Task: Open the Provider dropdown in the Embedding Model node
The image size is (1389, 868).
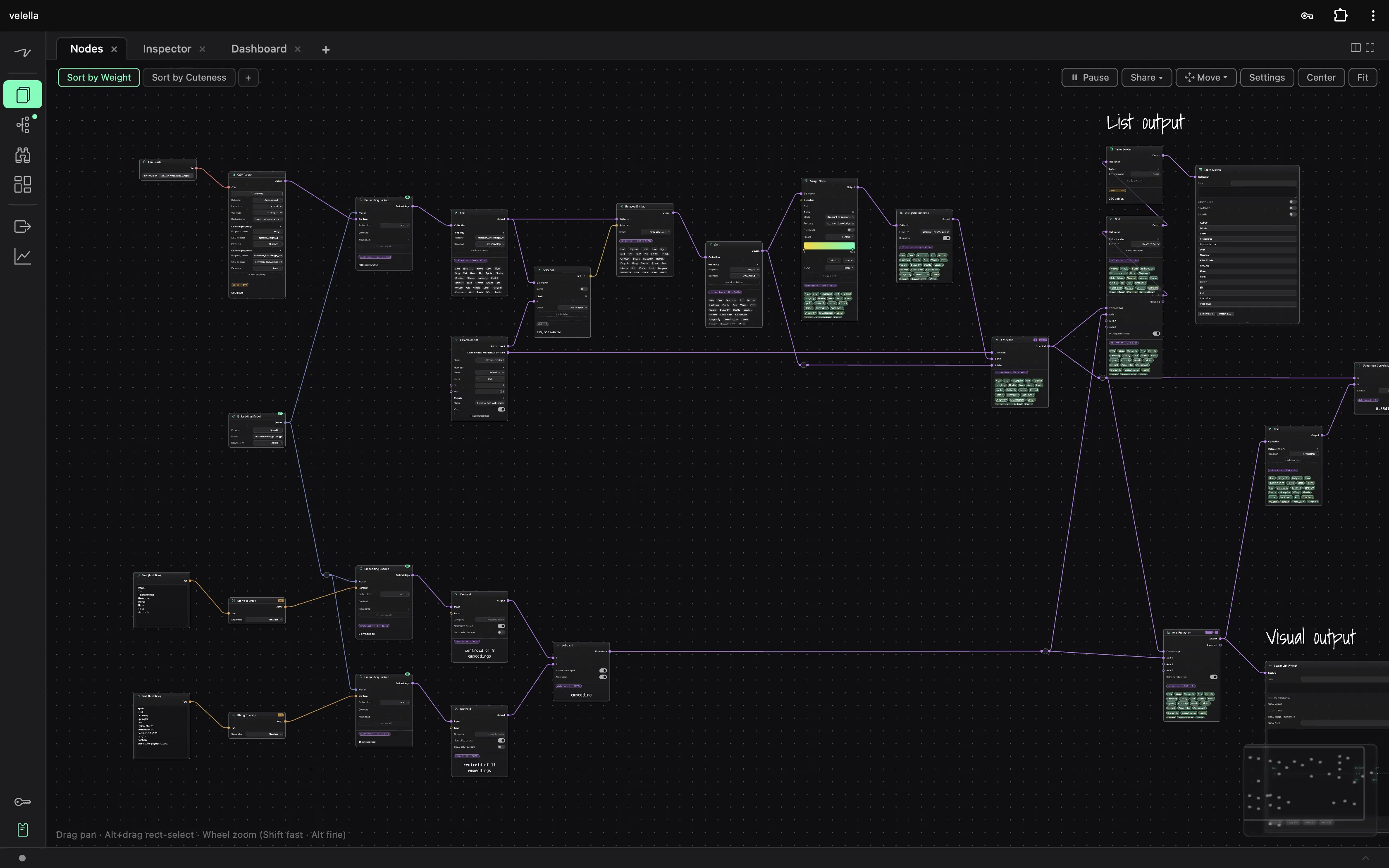Action: (x=268, y=430)
